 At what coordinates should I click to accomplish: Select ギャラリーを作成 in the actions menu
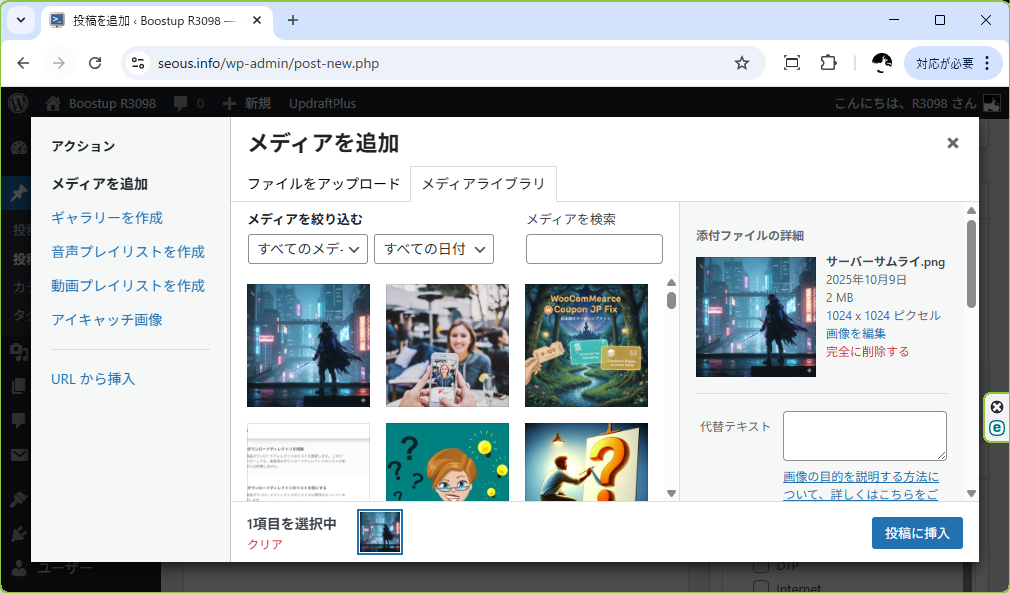107,218
